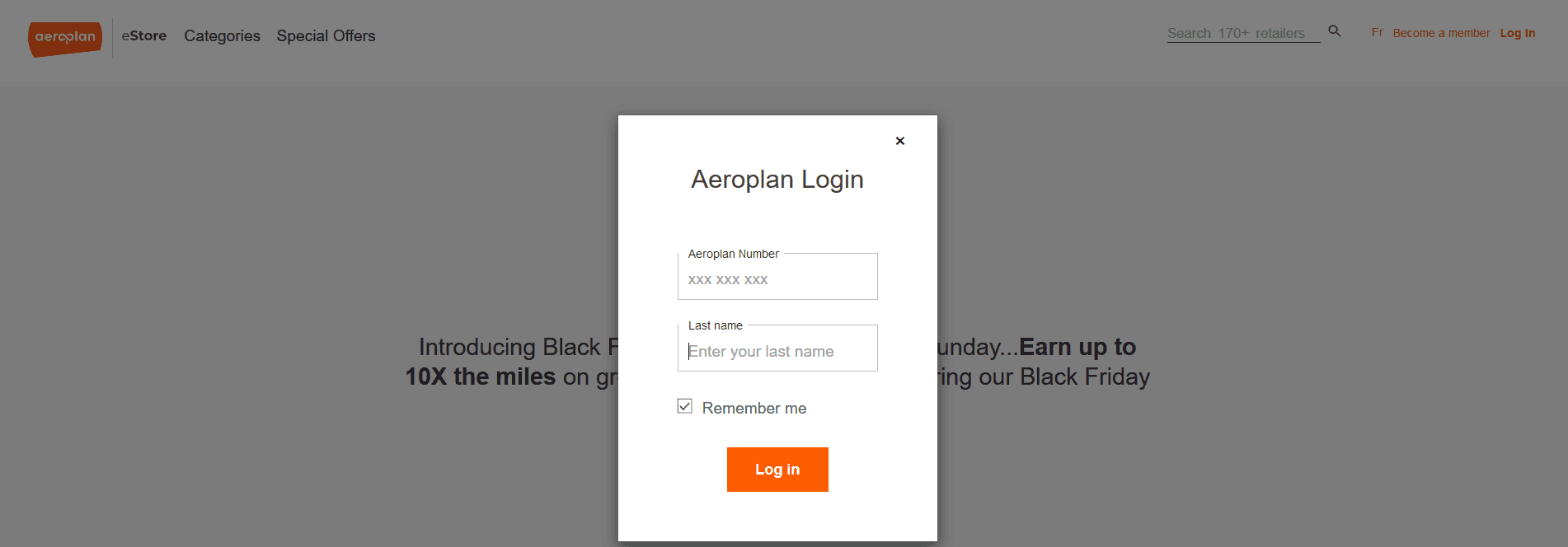Open the Categories menu
Viewport: 1568px width, 547px height.
point(222,36)
